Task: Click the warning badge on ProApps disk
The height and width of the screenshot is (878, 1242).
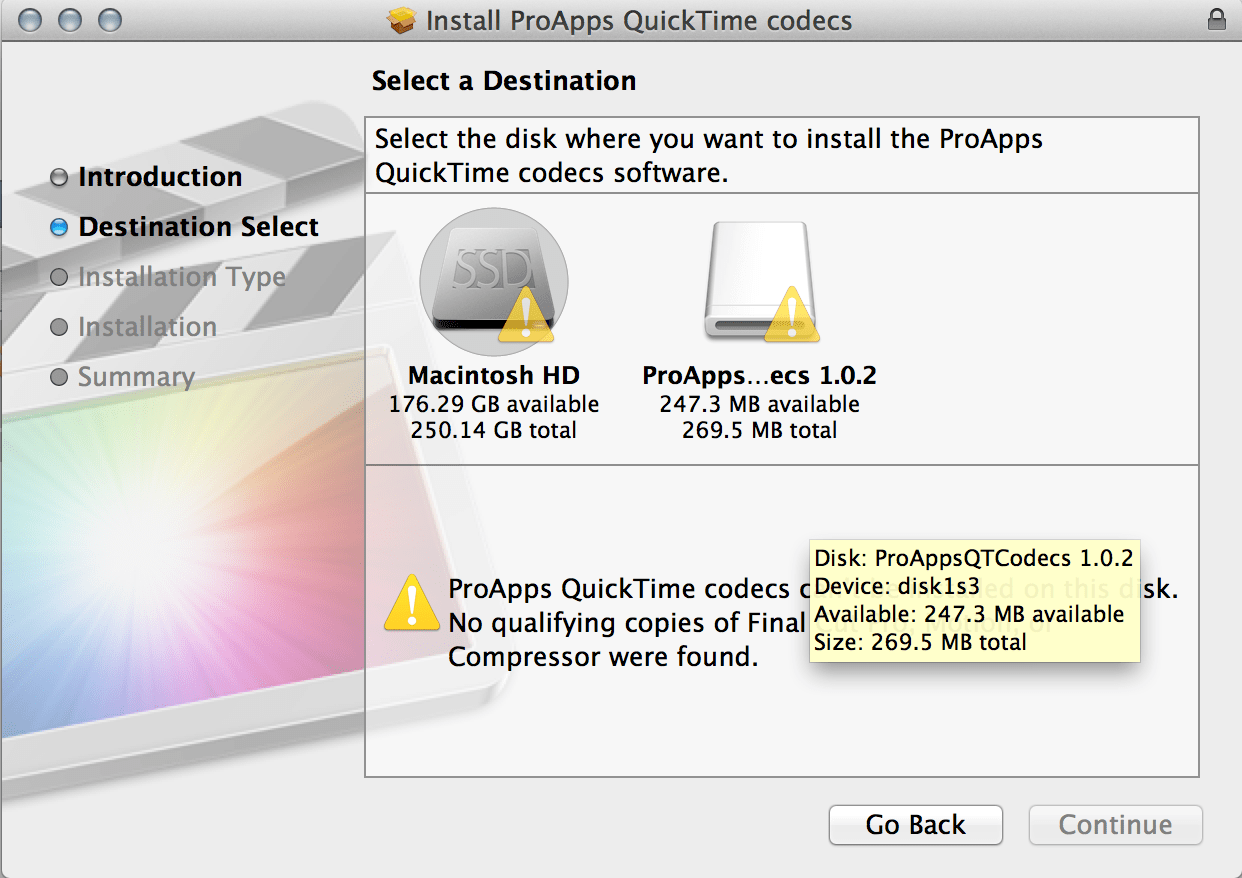Action: pos(791,316)
